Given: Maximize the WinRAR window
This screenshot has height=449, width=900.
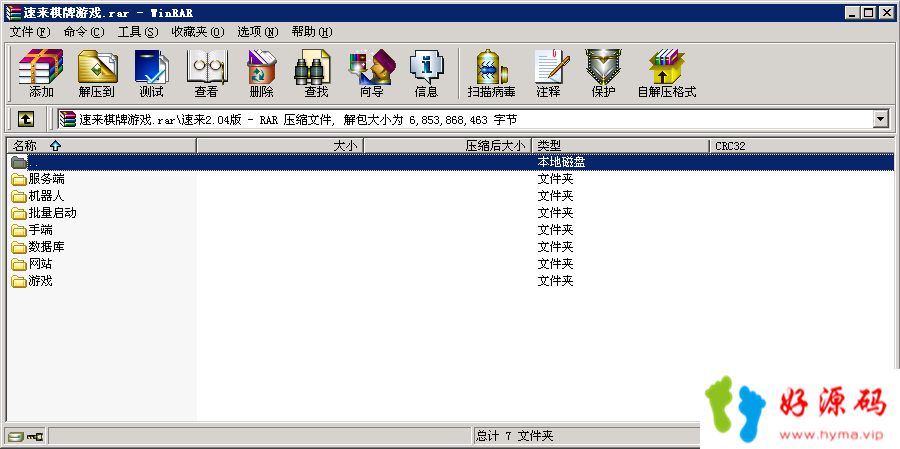Looking at the screenshot, I should click(x=868, y=13).
